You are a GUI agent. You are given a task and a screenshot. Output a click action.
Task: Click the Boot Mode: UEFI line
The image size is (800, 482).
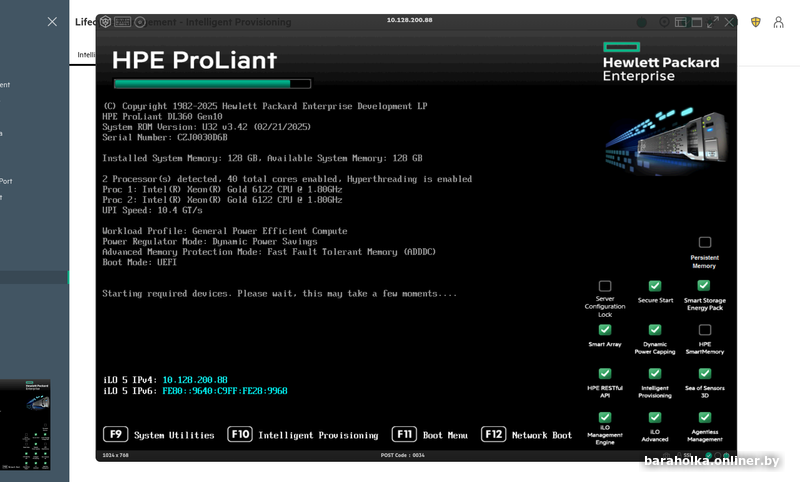tap(139, 262)
